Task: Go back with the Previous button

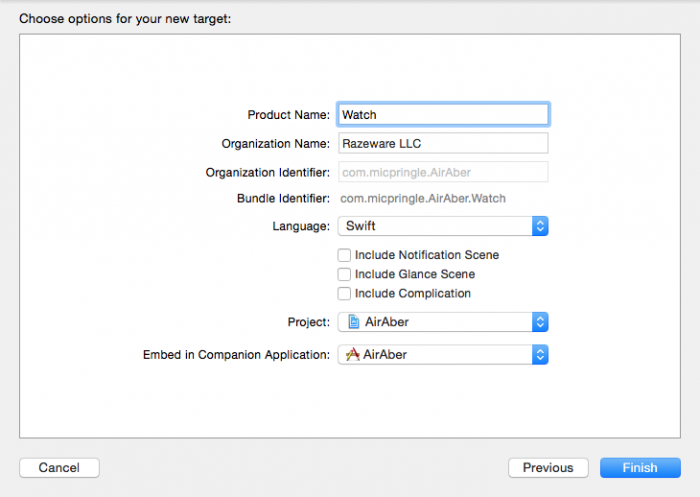Action: [x=548, y=468]
